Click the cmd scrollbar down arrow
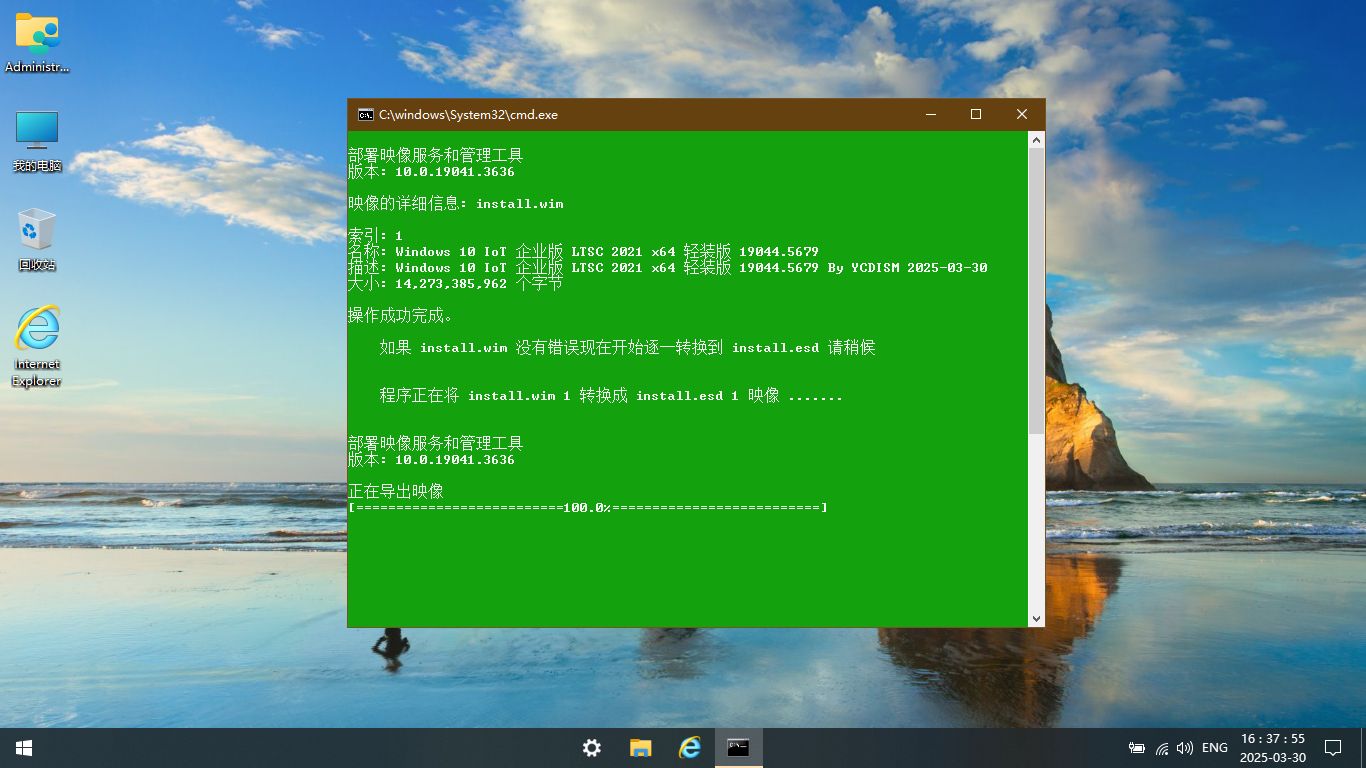1366x768 pixels. (1037, 619)
